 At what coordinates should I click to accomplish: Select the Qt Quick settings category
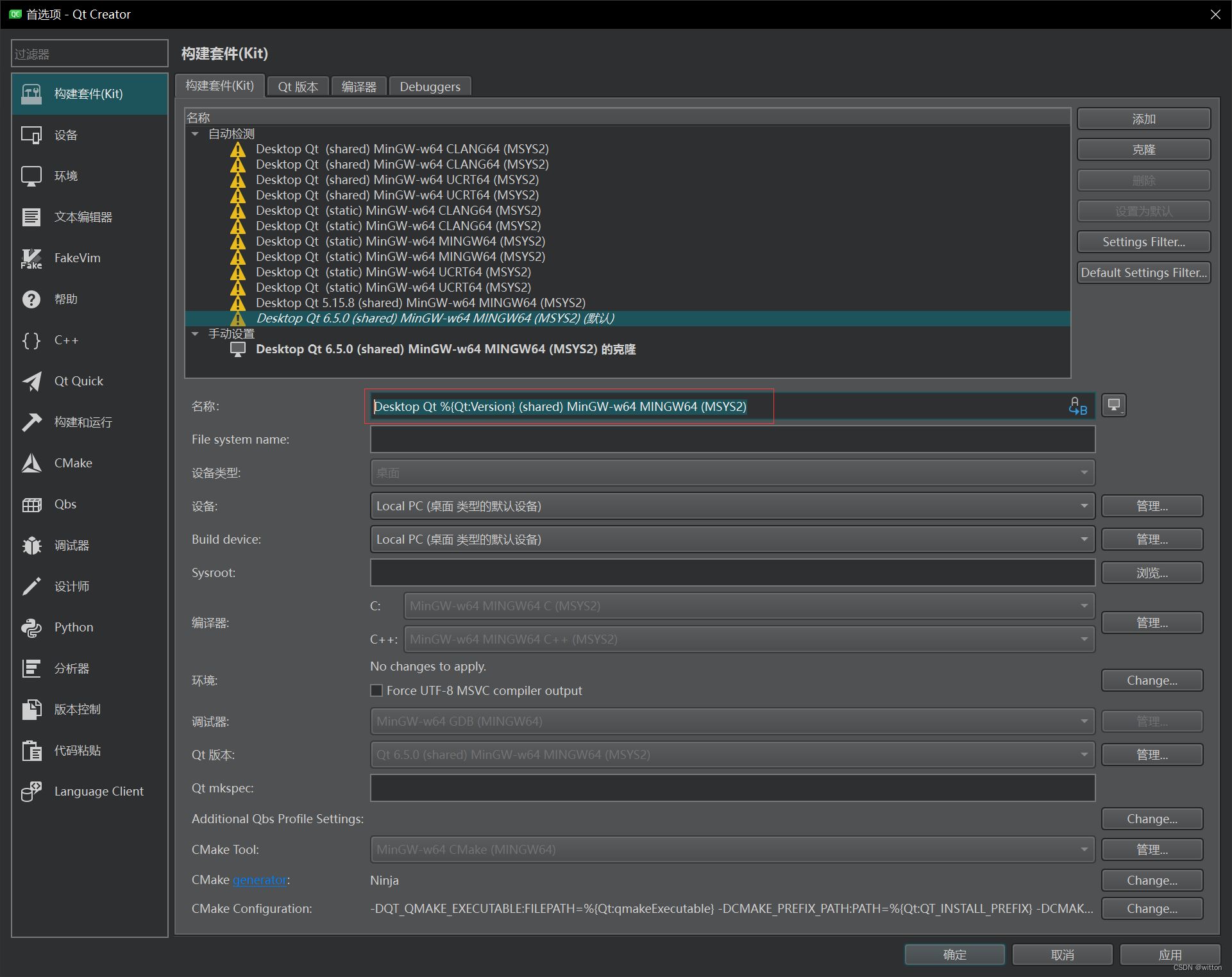[78, 381]
